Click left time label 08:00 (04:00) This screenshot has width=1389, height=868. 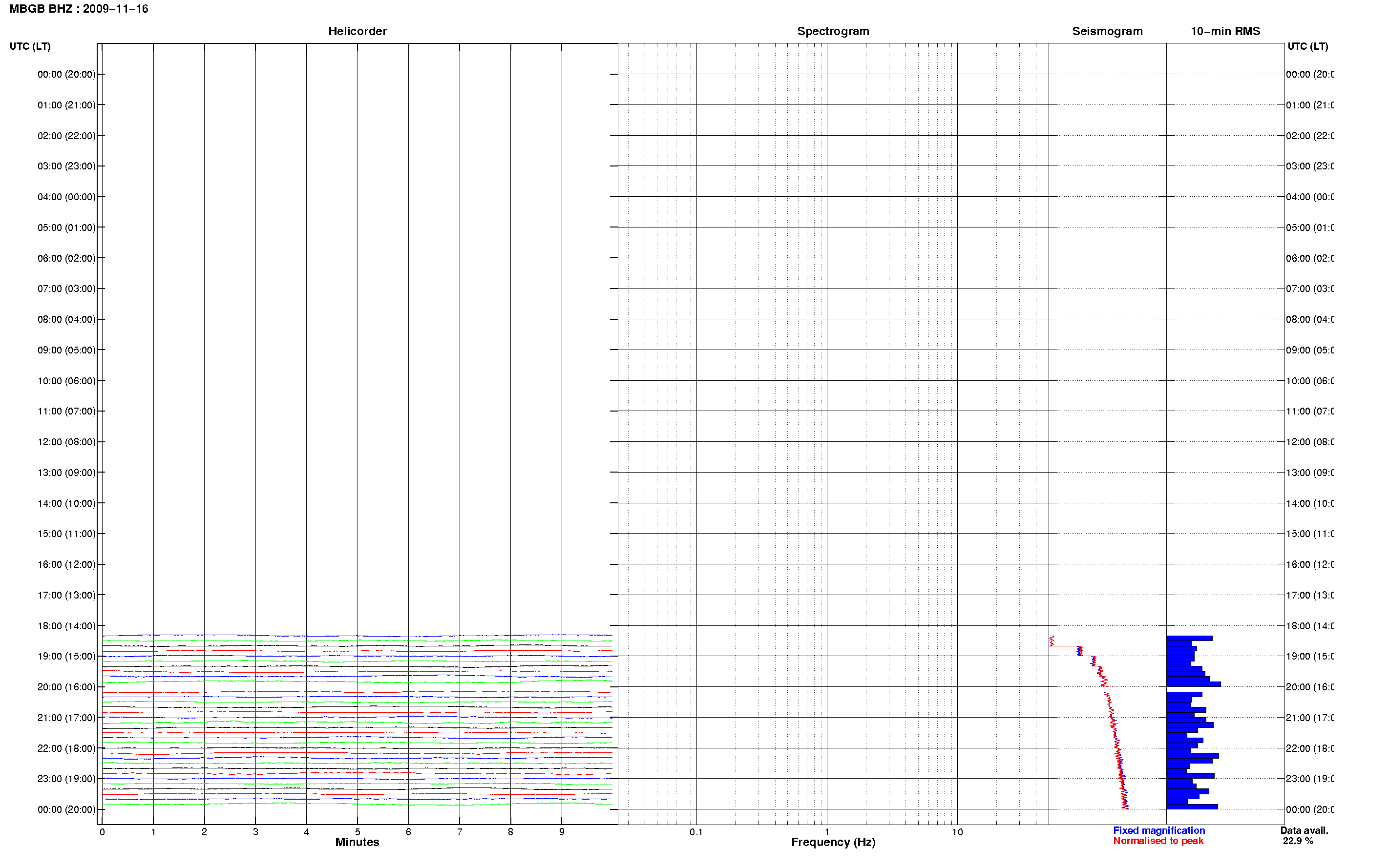point(66,319)
